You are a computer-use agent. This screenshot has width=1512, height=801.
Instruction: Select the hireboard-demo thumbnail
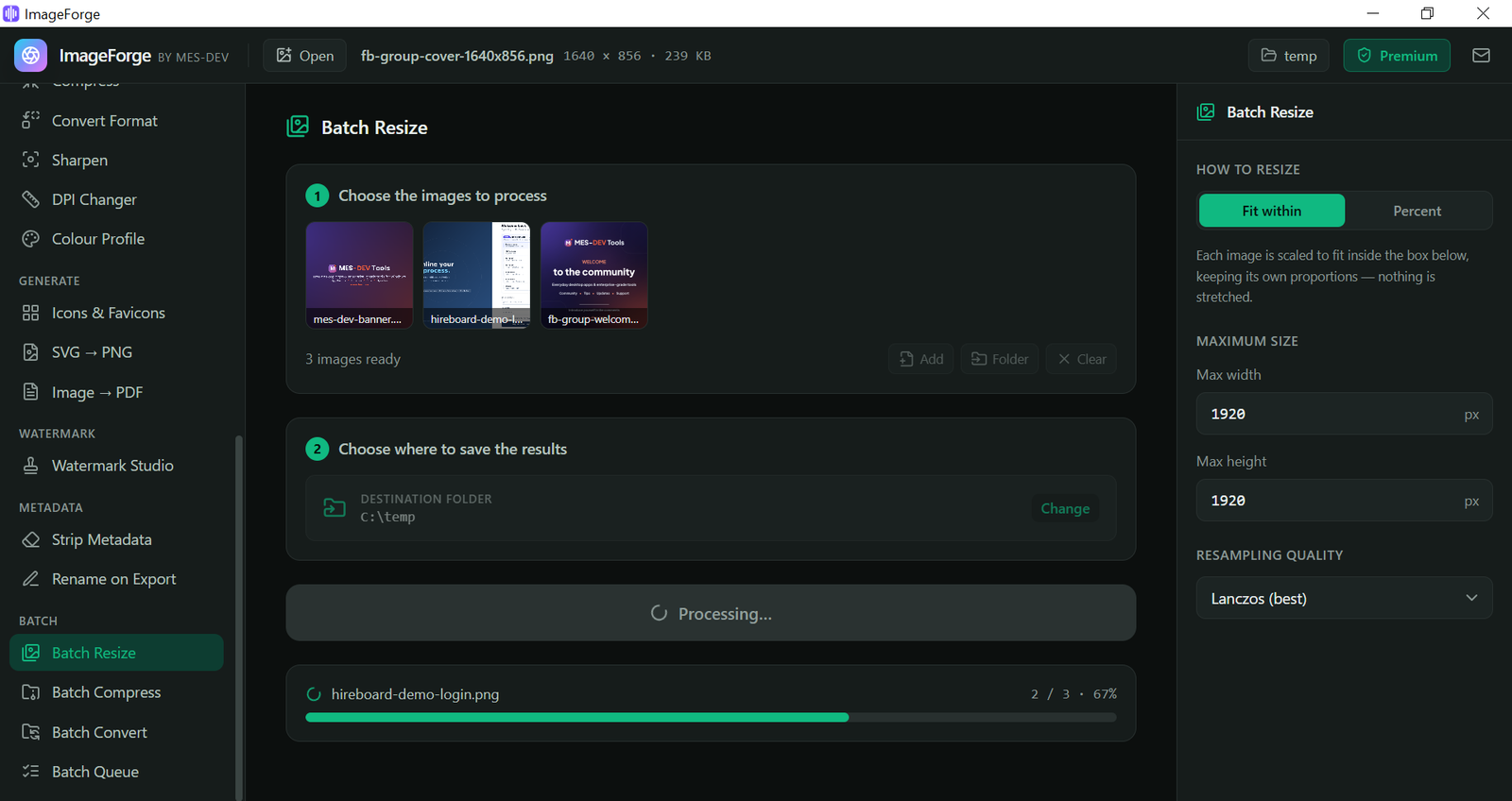[476, 276]
